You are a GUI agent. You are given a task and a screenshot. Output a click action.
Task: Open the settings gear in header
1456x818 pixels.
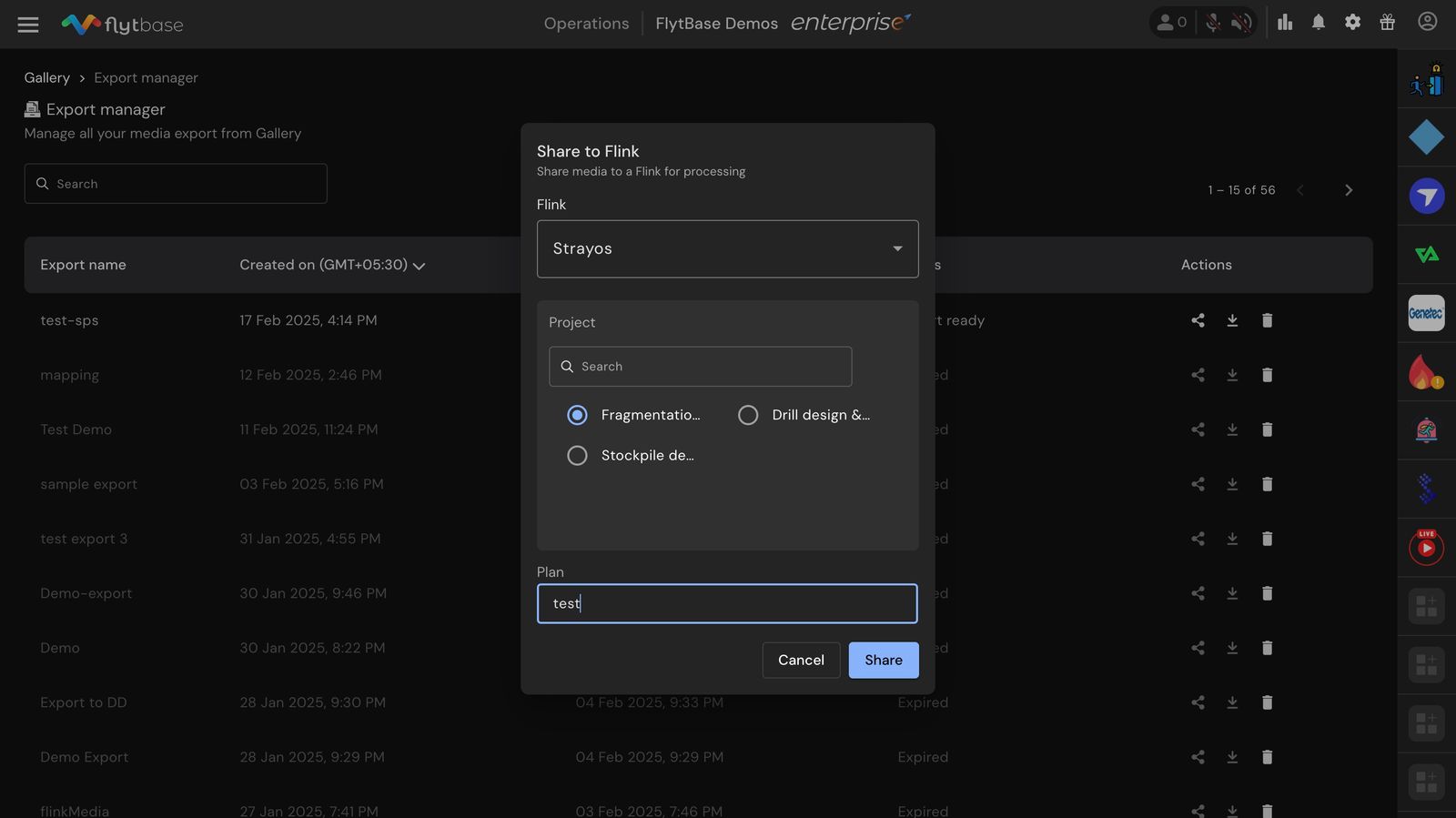[x=1353, y=23]
